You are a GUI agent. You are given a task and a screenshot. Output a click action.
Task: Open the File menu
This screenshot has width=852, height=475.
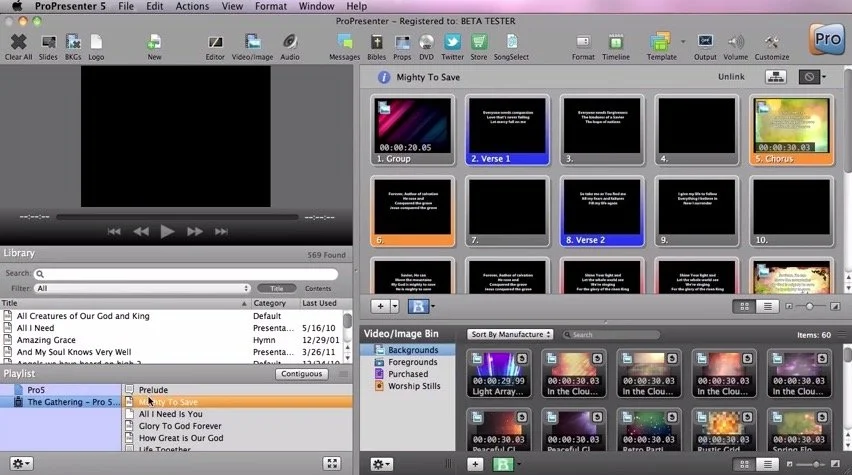point(126,7)
